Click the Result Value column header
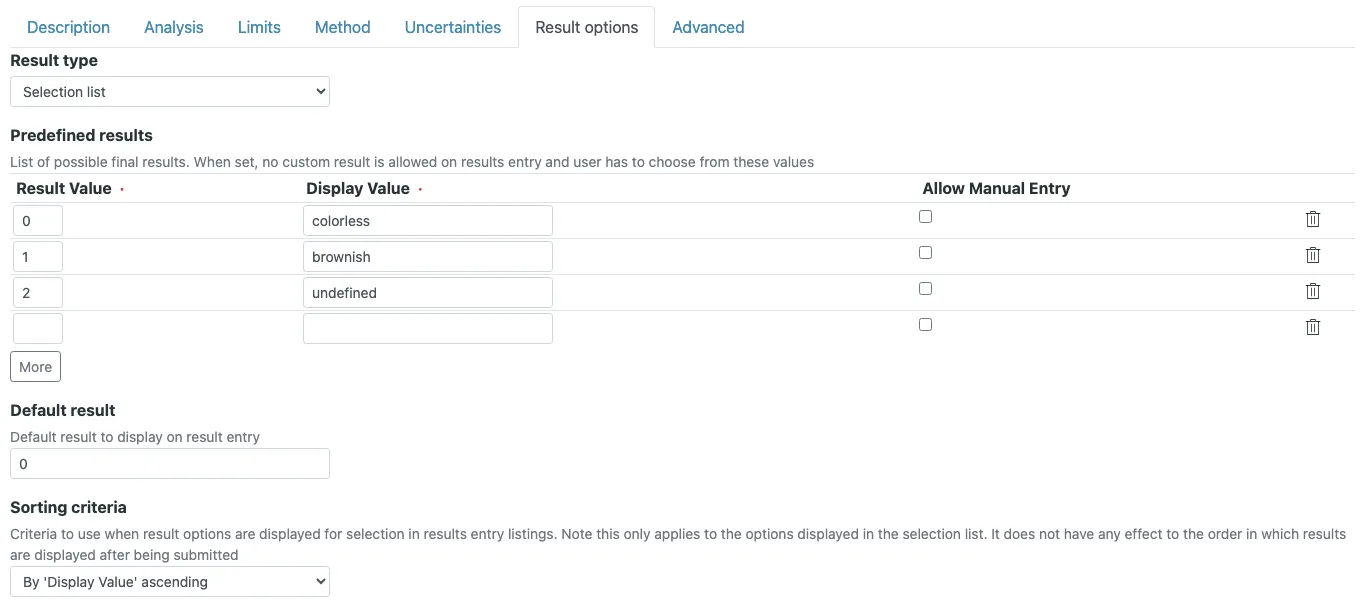Viewport: 1360px width, 605px height. tap(64, 188)
